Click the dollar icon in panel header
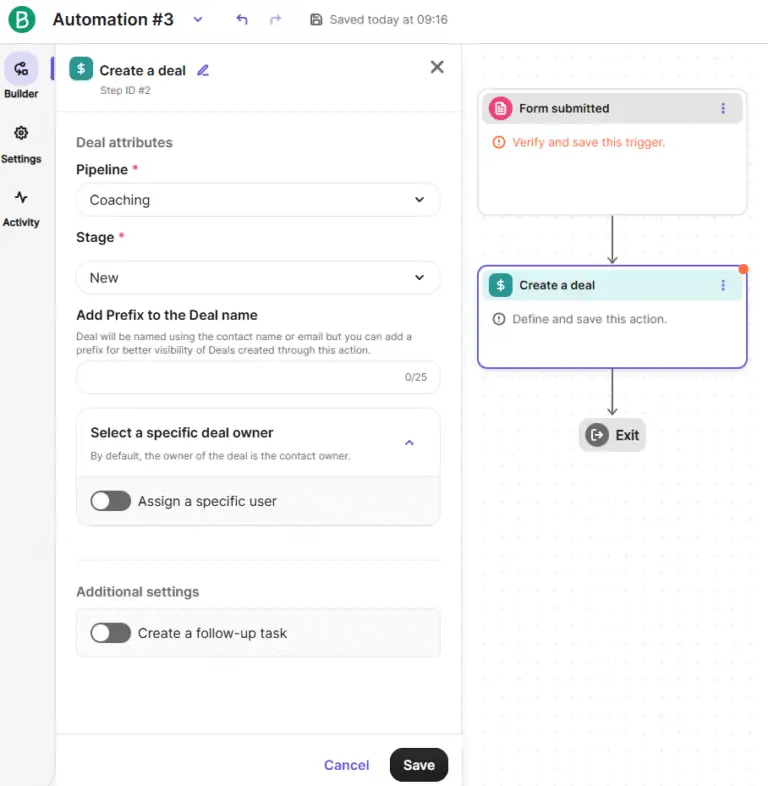 [x=81, y=69]
